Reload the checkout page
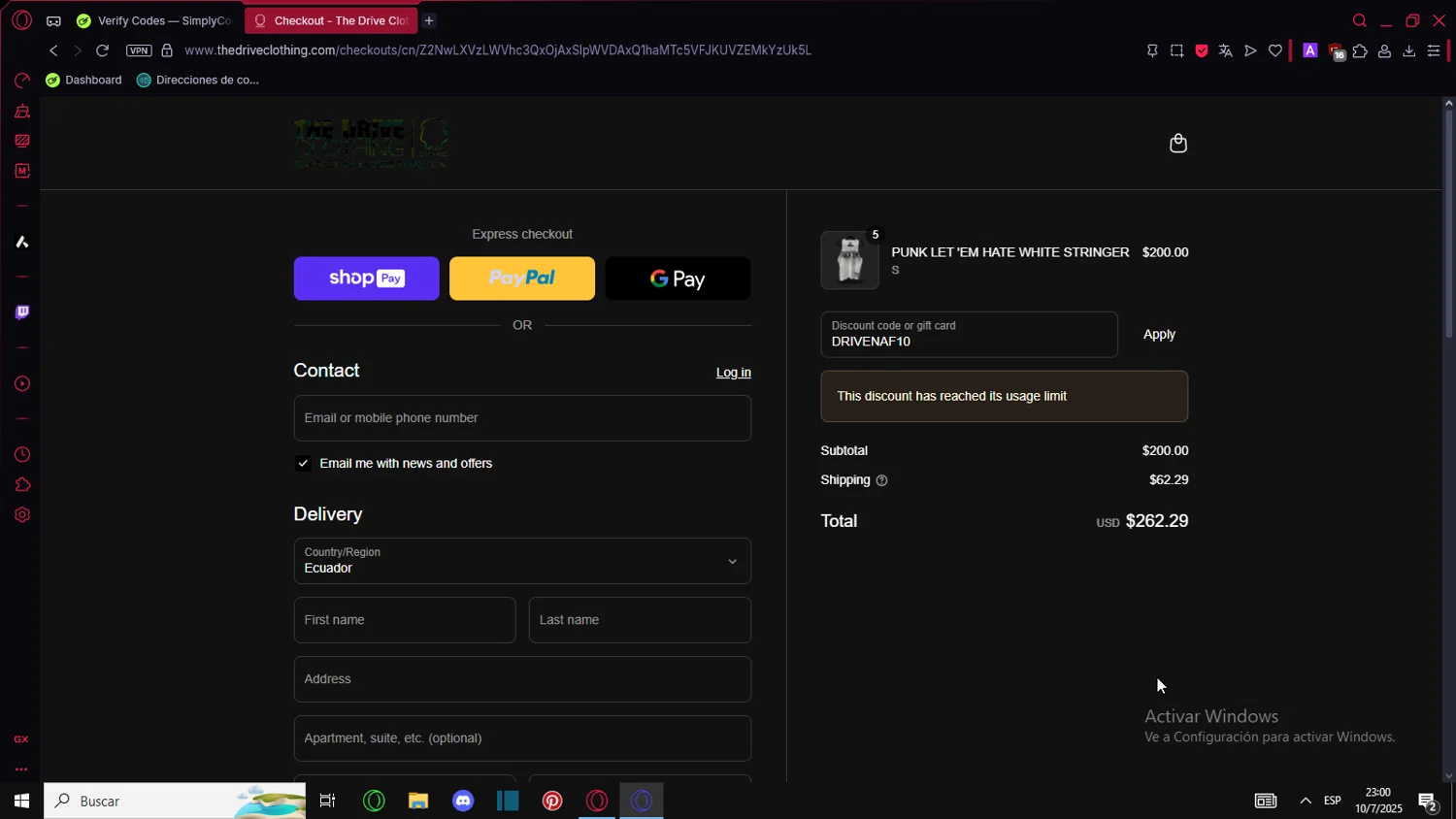Viewport: 1456px width, 819px height. coord(102,50)
